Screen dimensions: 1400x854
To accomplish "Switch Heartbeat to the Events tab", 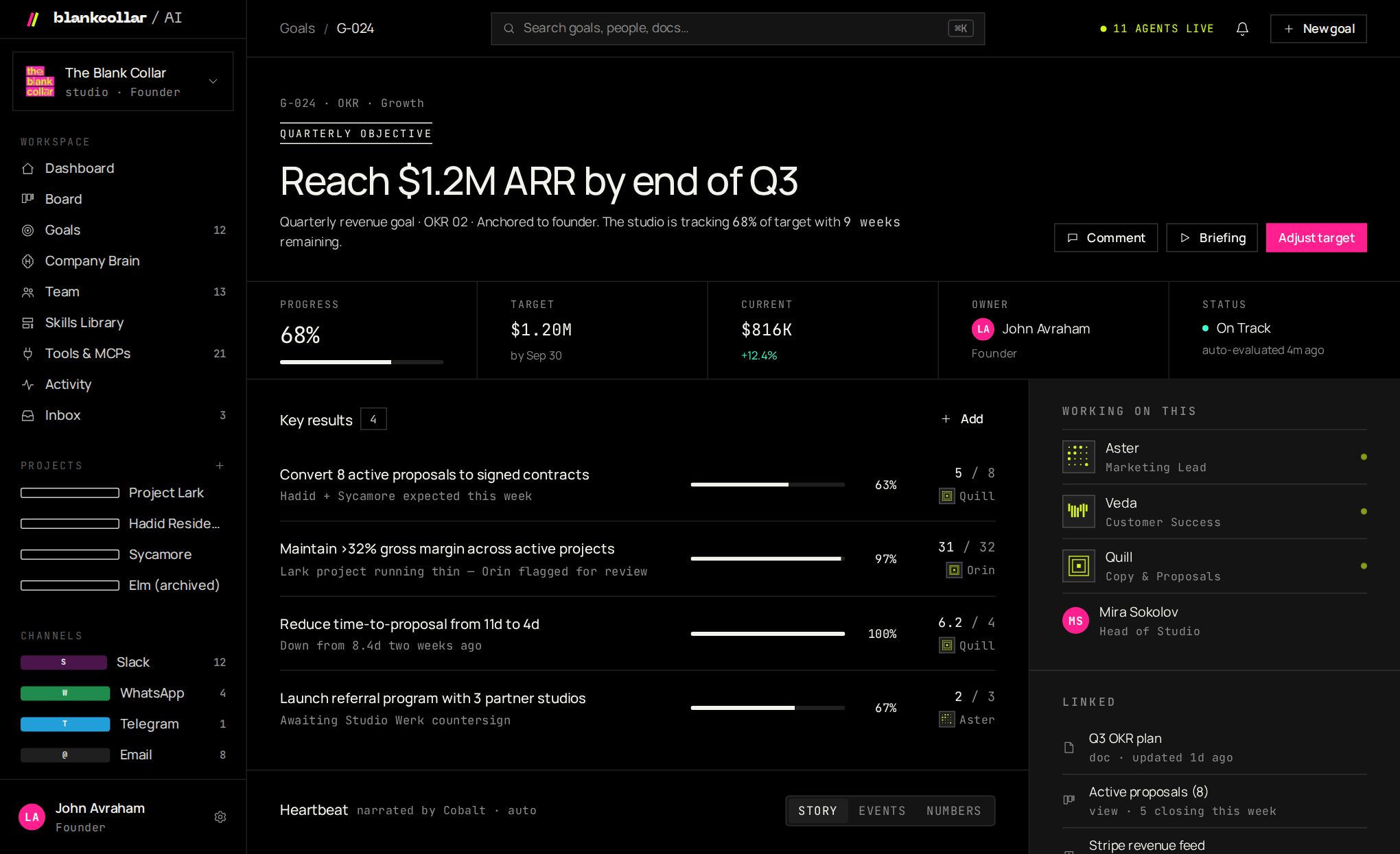I will 882,811.
